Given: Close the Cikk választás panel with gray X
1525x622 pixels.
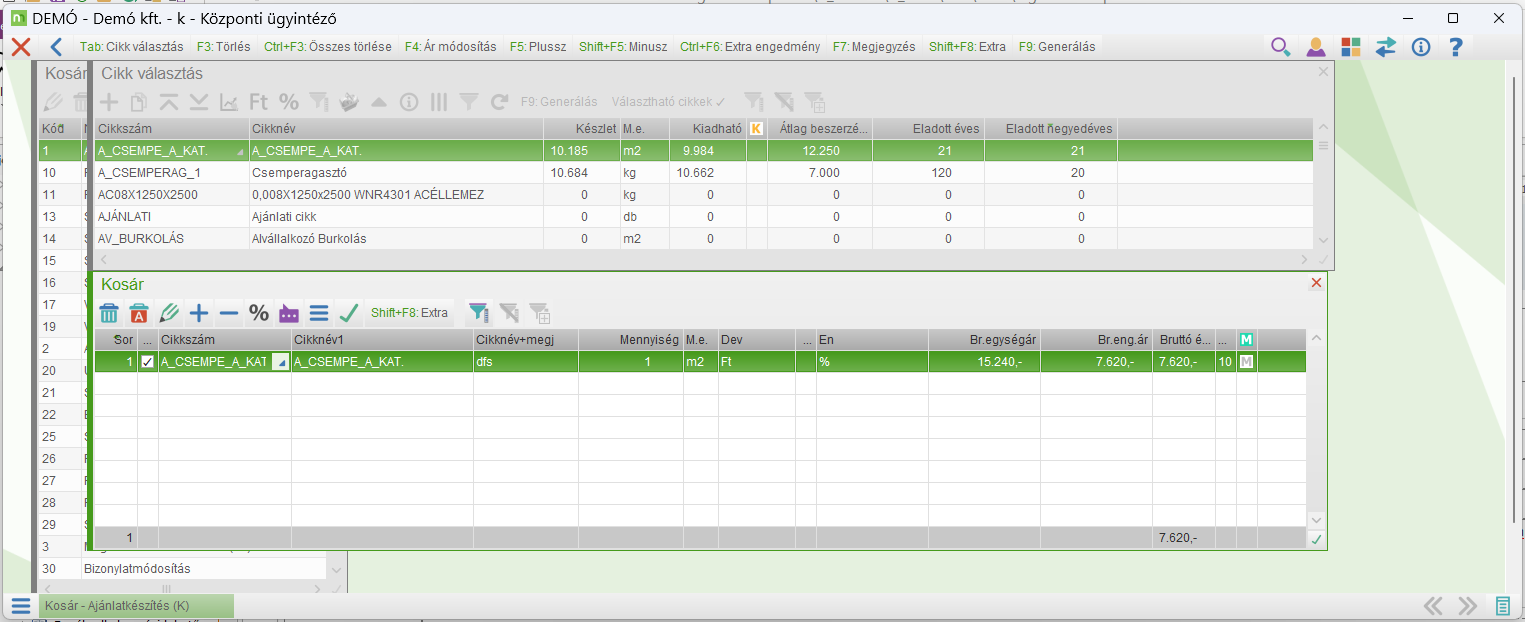Looking at the screenshot, I should click(1324, 72).
